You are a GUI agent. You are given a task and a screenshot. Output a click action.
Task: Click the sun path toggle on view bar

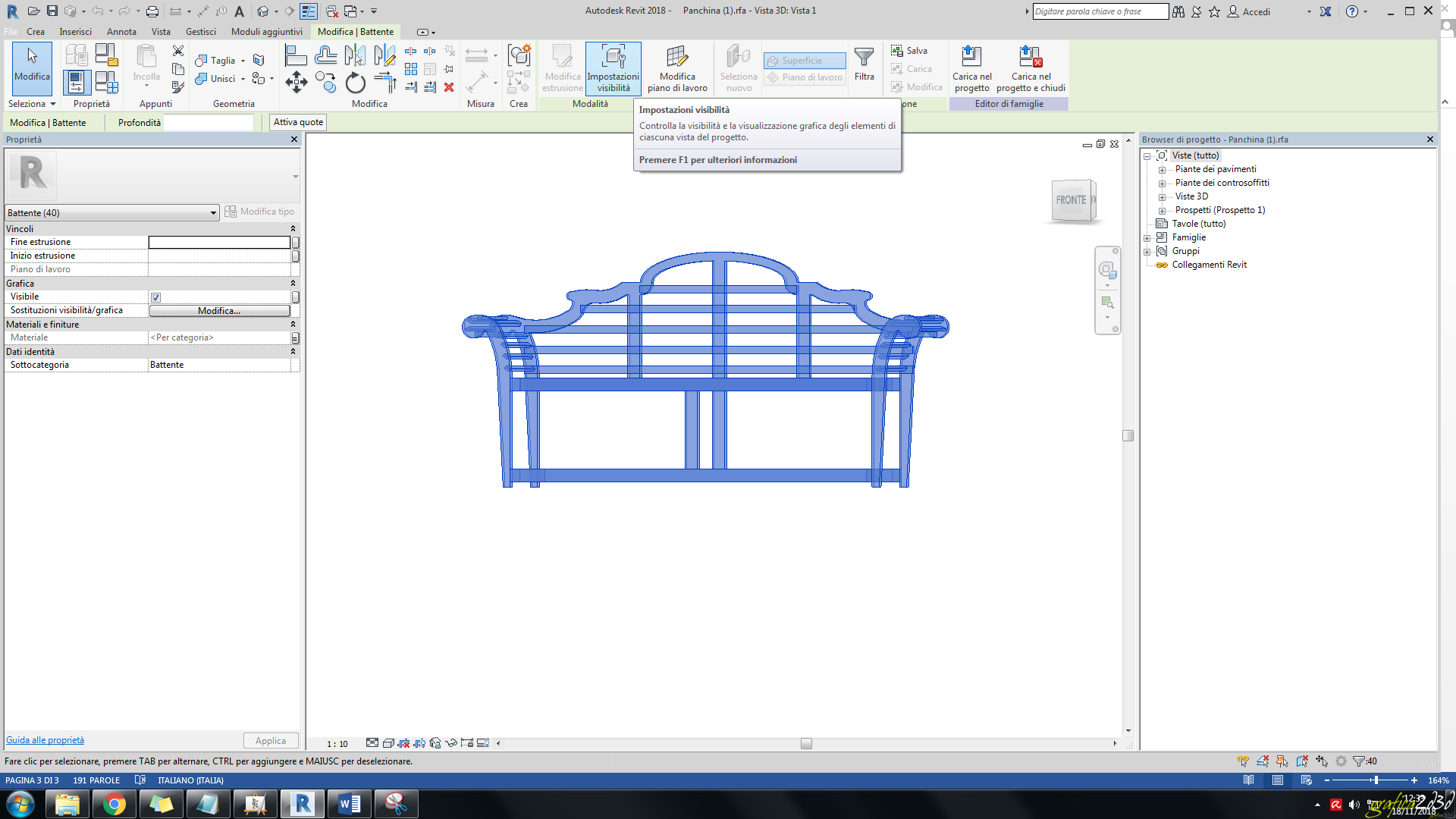404,743
